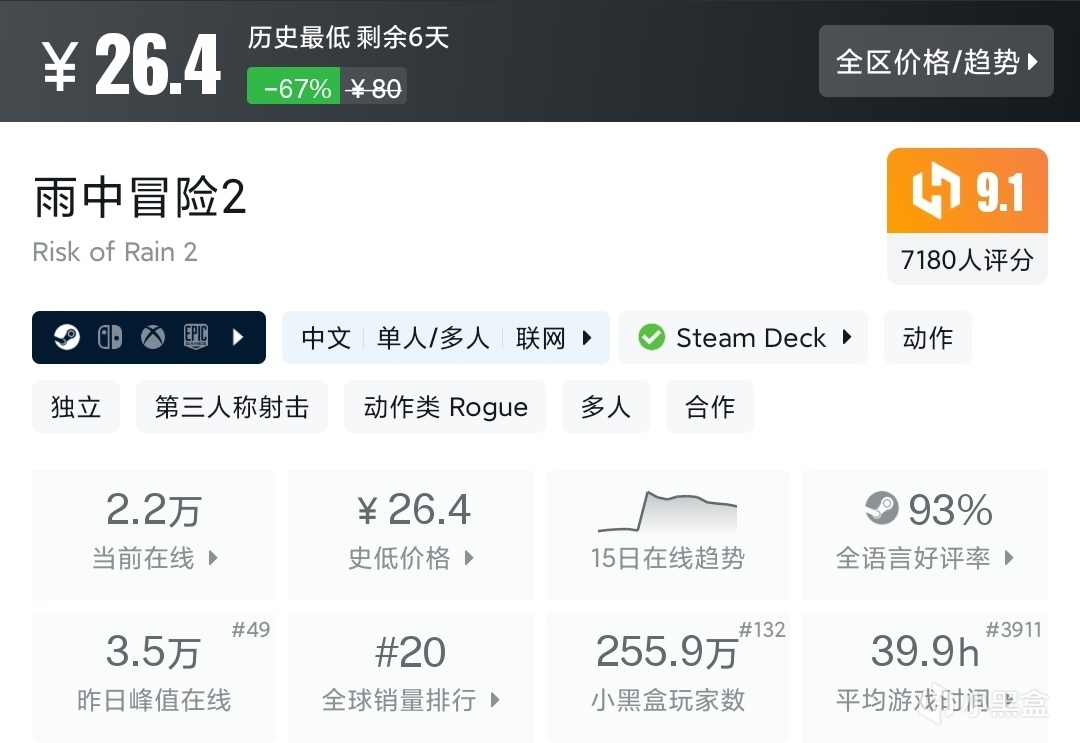
Task: Open 全区价格/趋势 price trends
Action: (936, 62)
